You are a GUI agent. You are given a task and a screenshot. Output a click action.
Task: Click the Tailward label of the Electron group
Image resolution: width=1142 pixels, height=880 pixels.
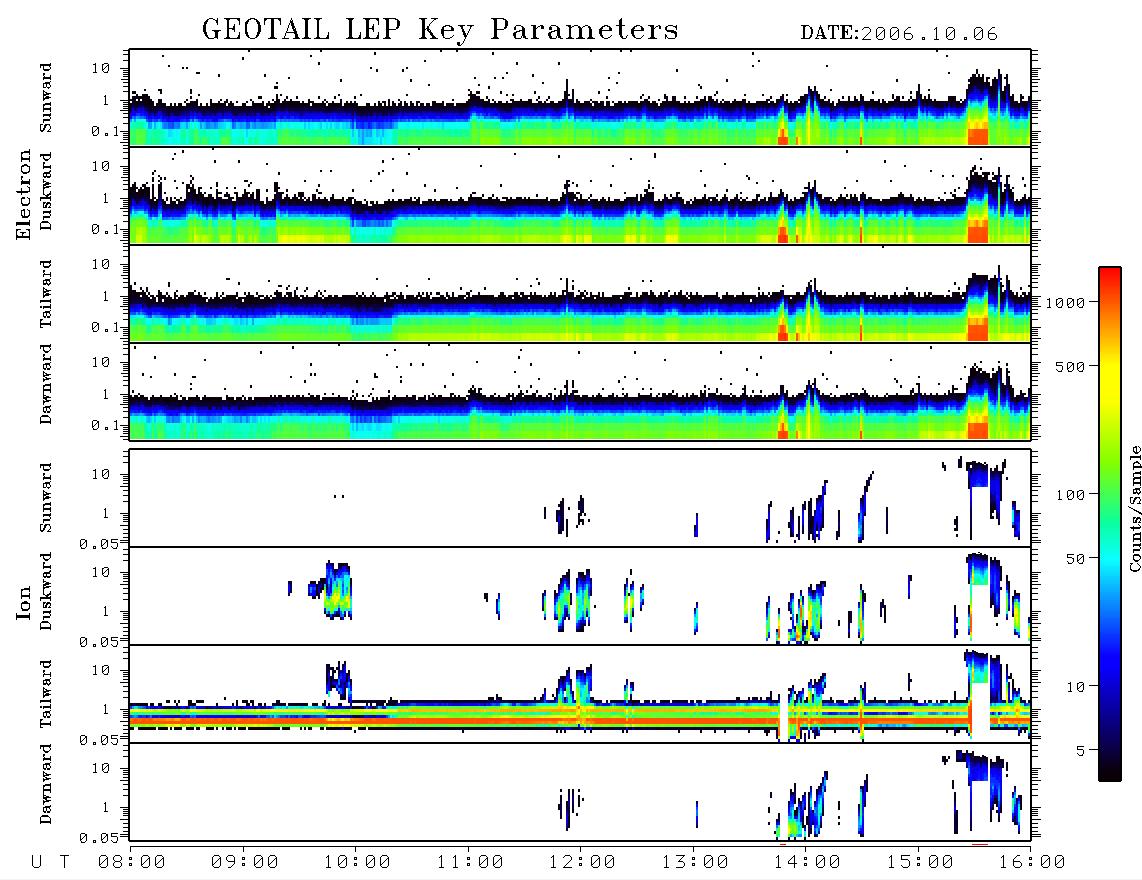pos(46,294)
